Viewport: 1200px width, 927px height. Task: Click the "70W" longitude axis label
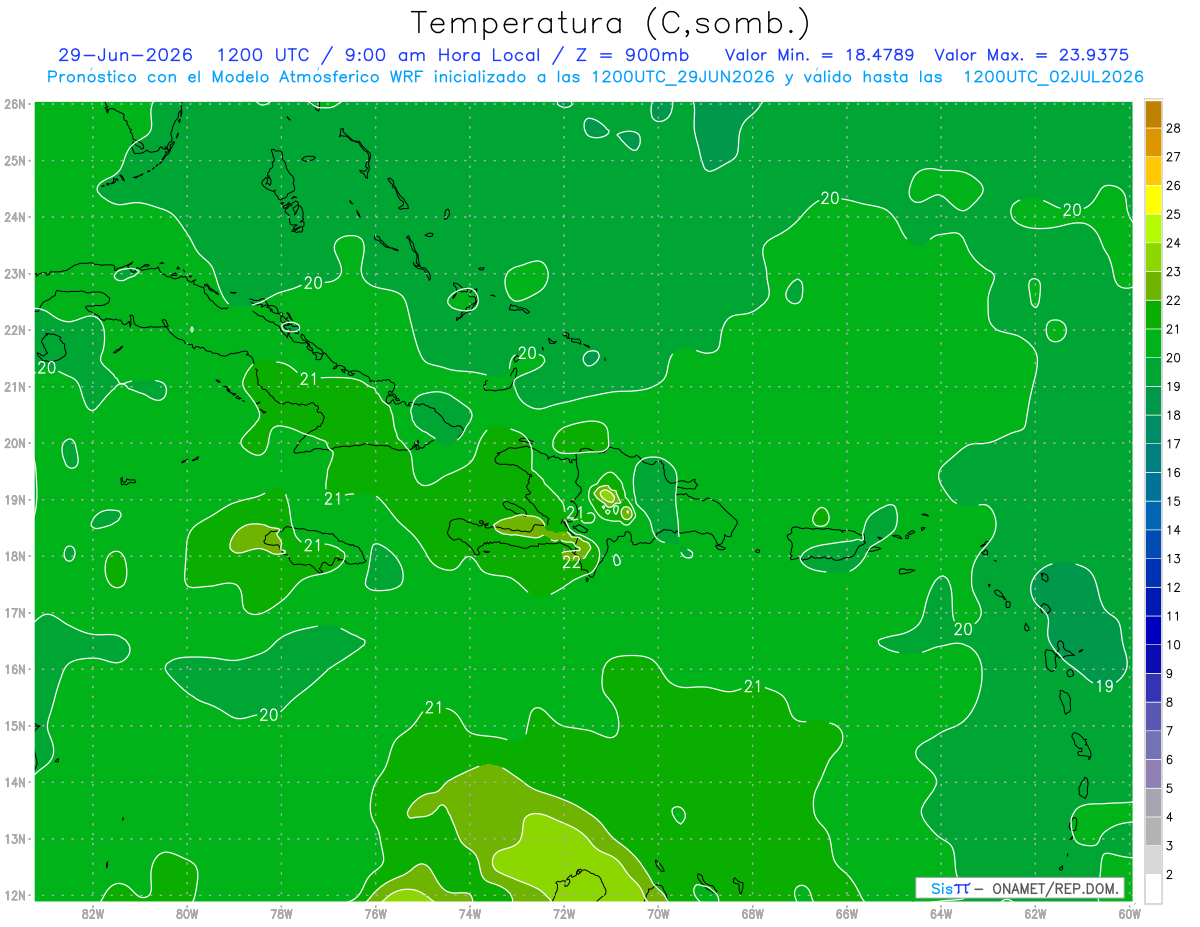[658, 913]
